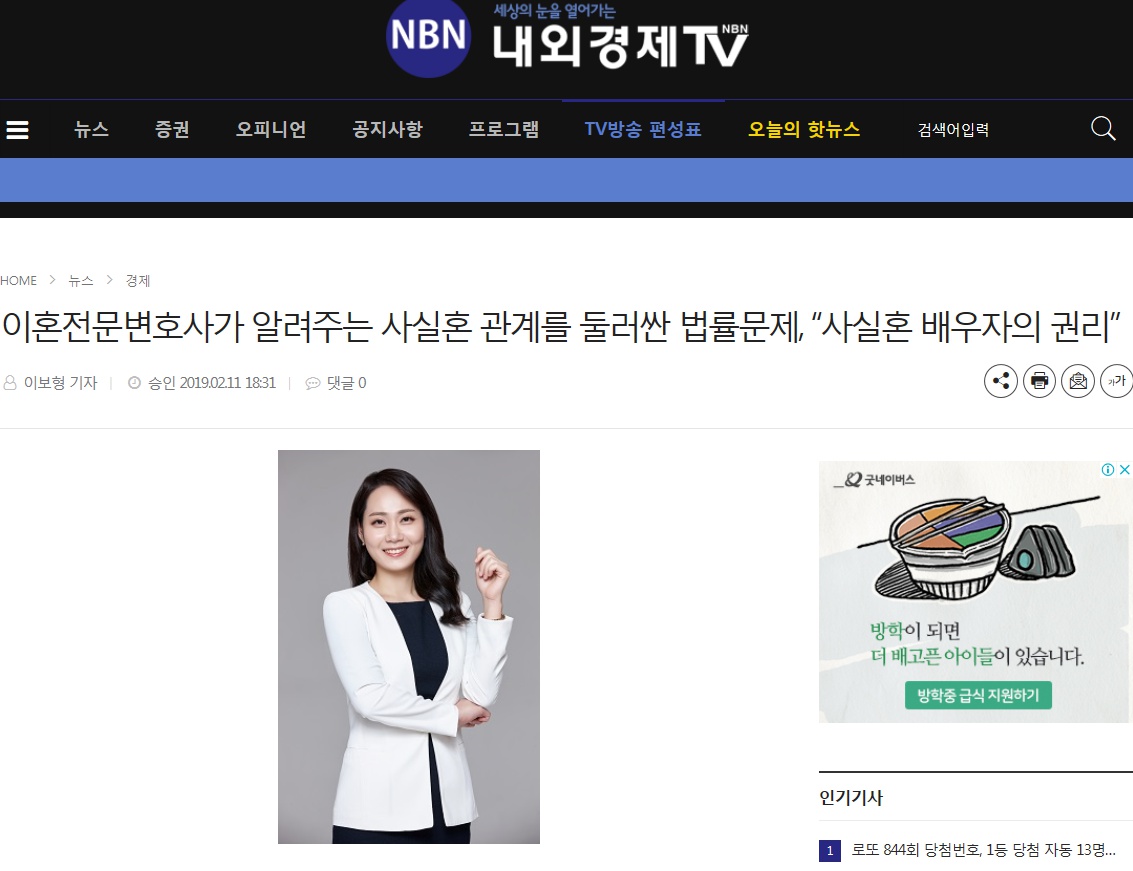
Task: Open the lawyer portrait photo
Action: pos(409,647)
